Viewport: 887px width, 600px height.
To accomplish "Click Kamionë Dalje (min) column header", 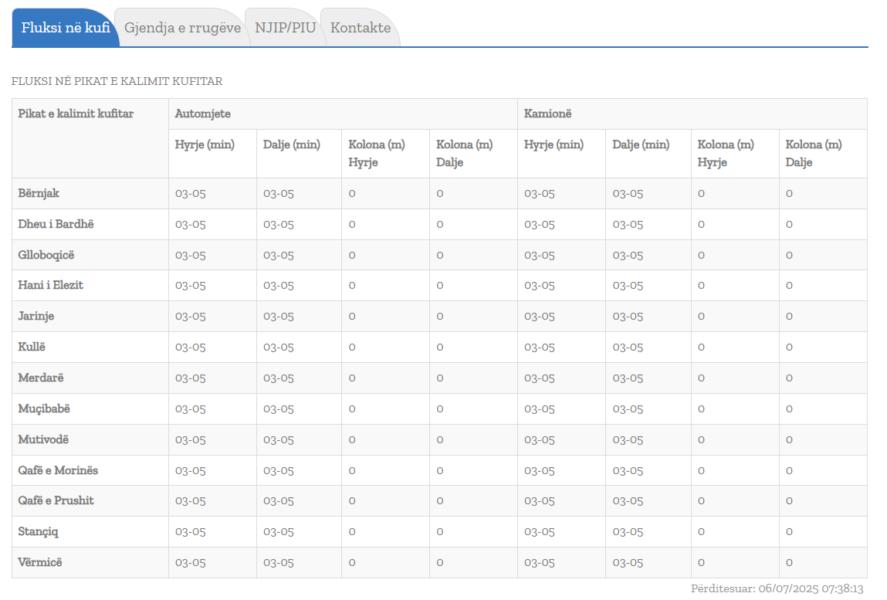I will click(641, 145).
